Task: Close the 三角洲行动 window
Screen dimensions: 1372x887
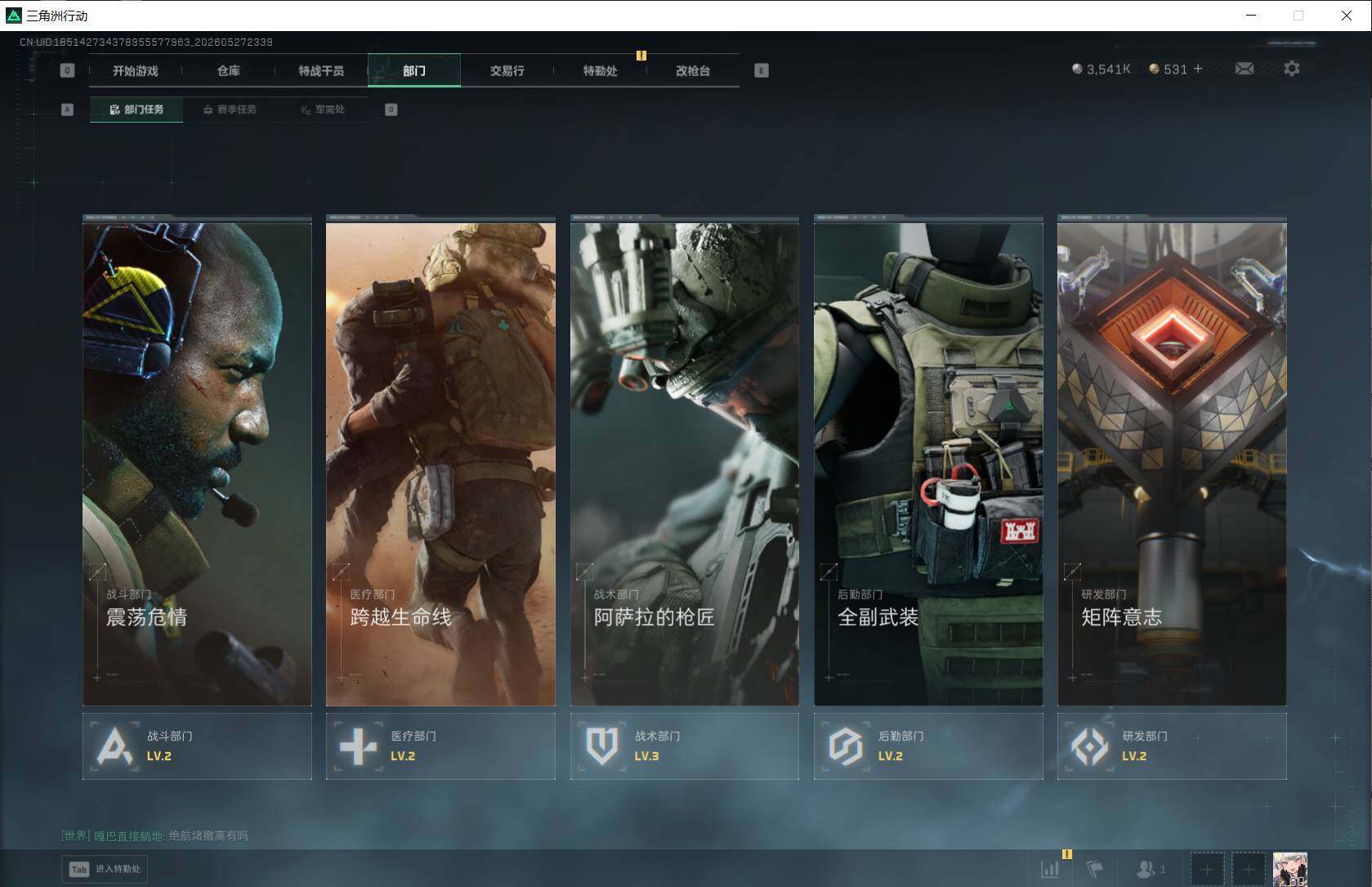Action: (1346, 16)
